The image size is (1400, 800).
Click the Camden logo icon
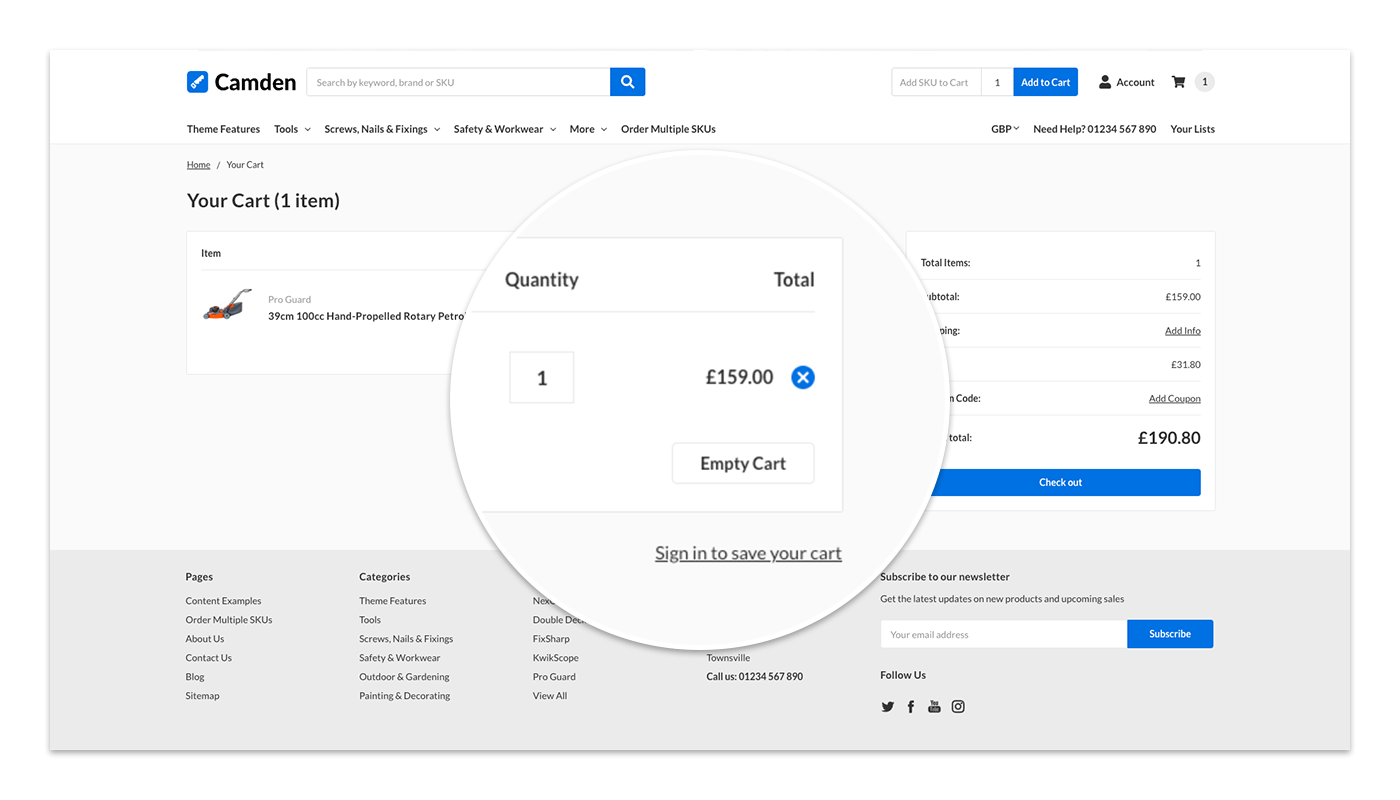click(x=197, y=82)
